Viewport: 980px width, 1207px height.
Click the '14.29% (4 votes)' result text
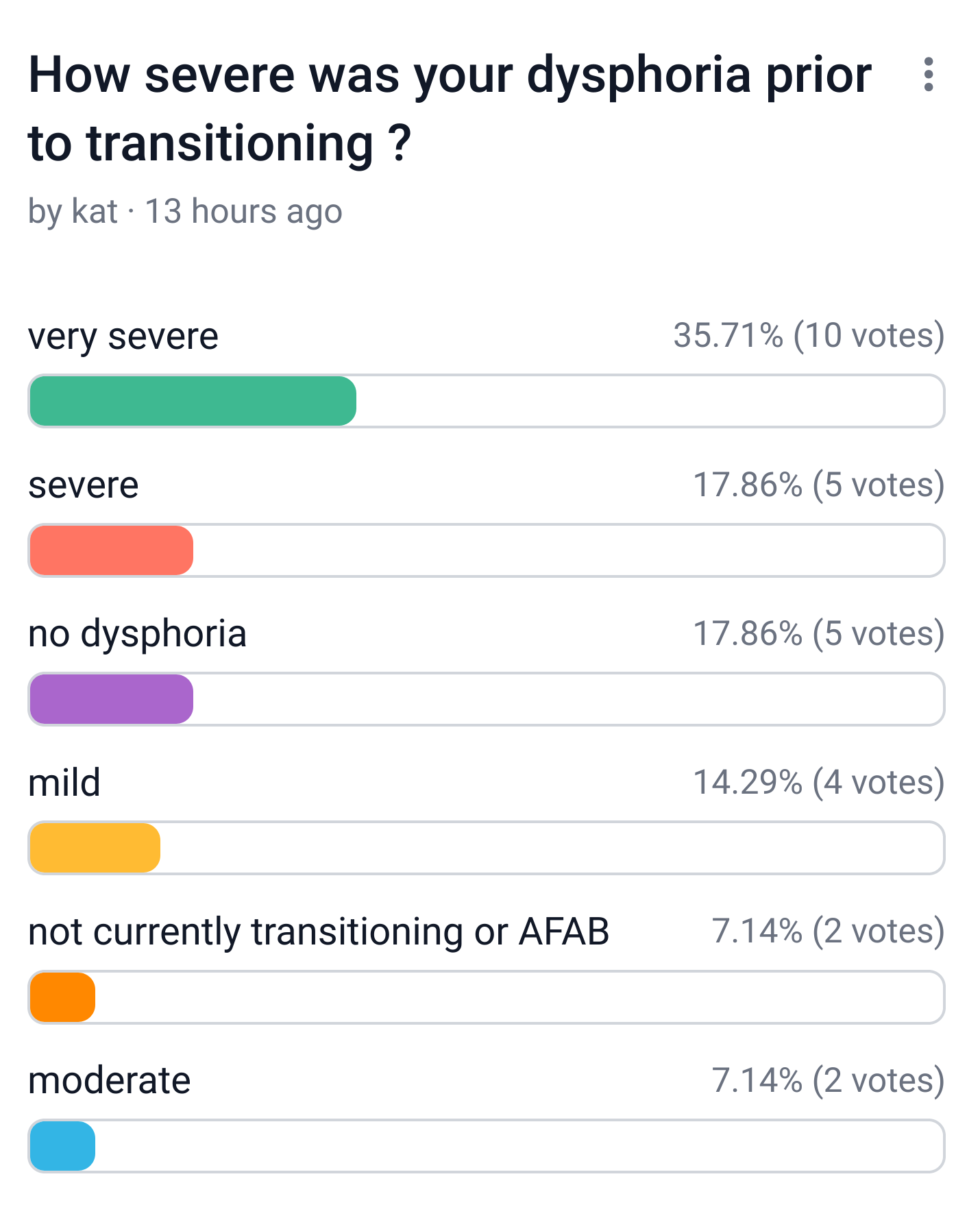tap(819, 782)
